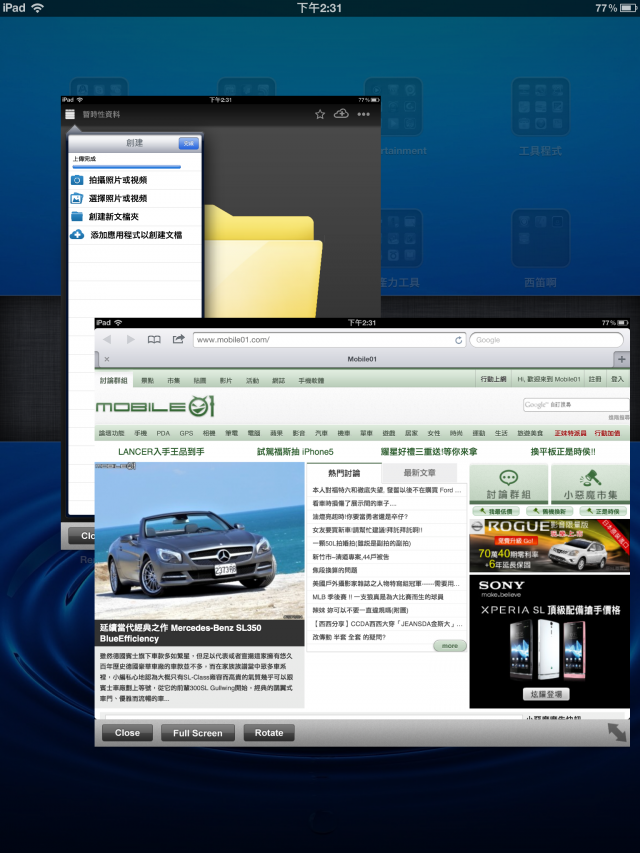Image resolution: width=640 pixels, height=854 pixels.
Task: Choose 創建新文檔夾 in the popover
Action: [135, 216]
